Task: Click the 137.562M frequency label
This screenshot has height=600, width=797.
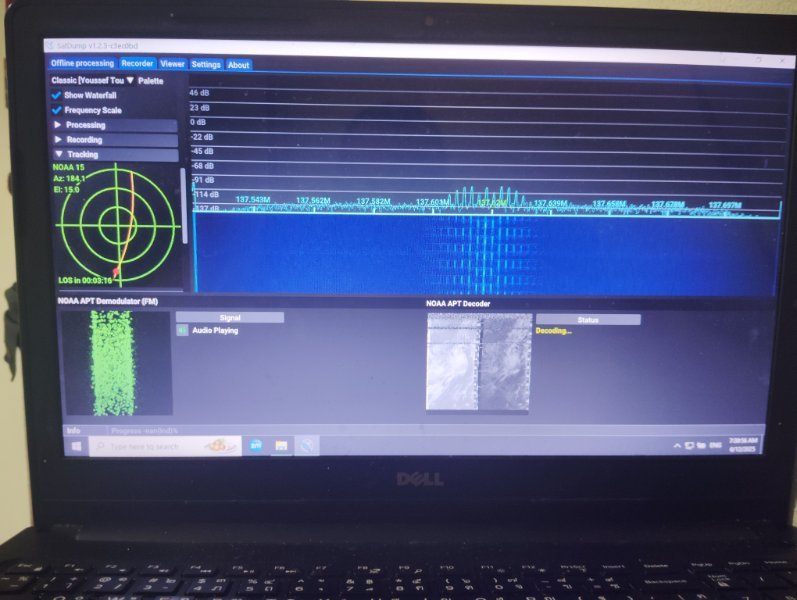Action: [313, 200]
